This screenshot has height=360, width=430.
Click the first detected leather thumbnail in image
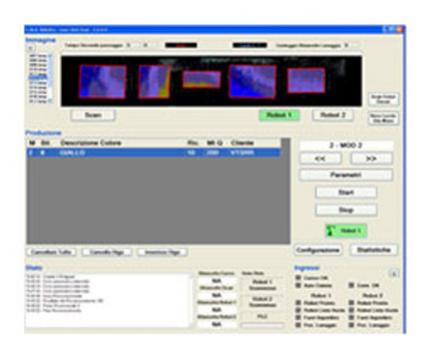point(103,82)
